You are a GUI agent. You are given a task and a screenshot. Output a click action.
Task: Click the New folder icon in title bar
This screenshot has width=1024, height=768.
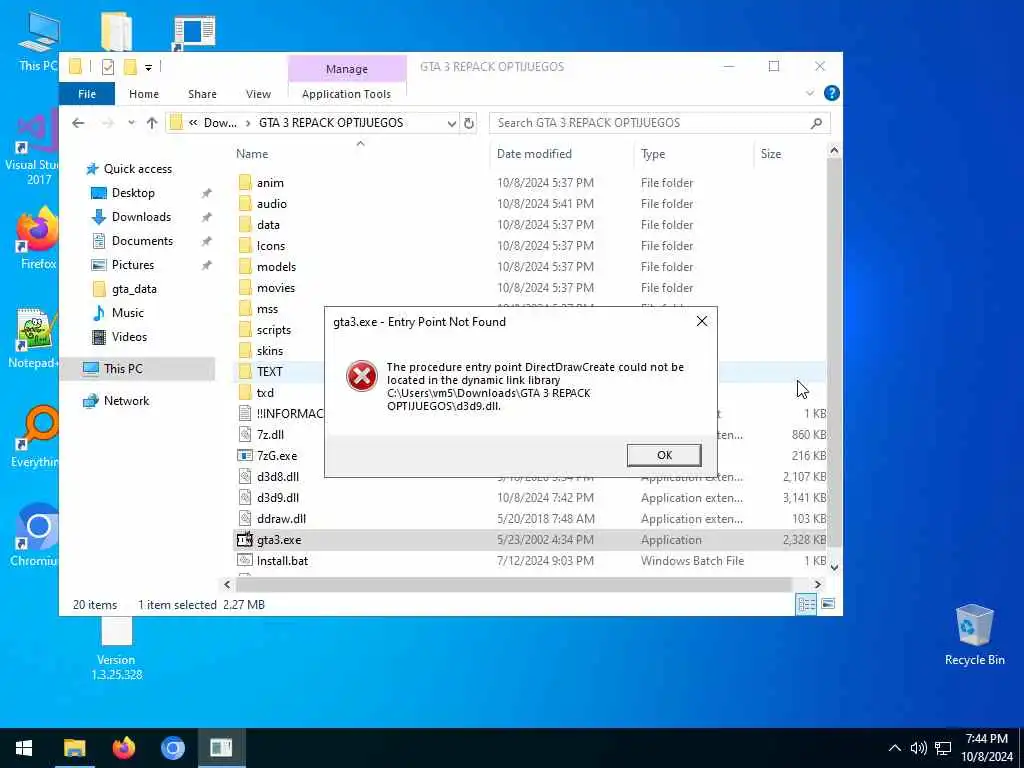pos(130,67)
